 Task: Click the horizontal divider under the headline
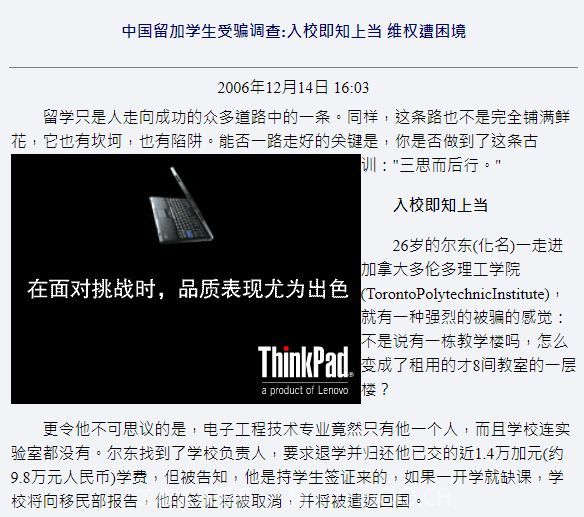[x=293, y=67]
